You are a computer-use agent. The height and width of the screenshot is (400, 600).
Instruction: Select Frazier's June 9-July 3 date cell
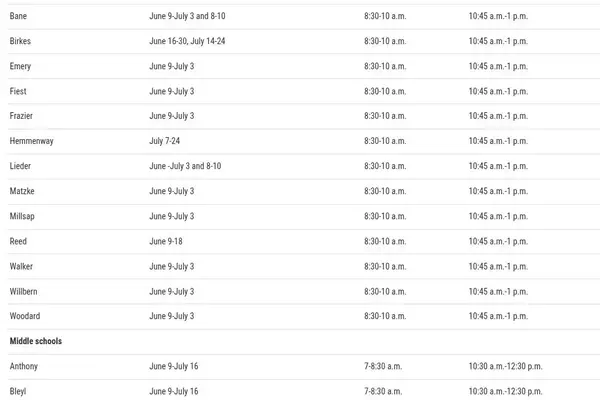click(x=172, y=116)
